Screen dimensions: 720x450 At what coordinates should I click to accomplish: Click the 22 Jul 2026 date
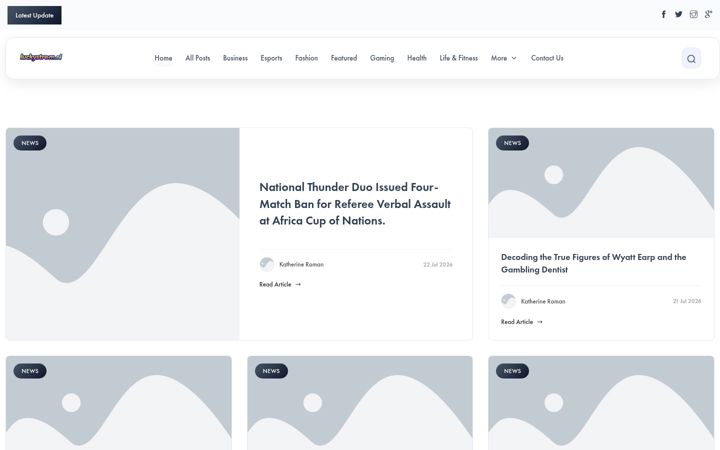click(438, 264)
